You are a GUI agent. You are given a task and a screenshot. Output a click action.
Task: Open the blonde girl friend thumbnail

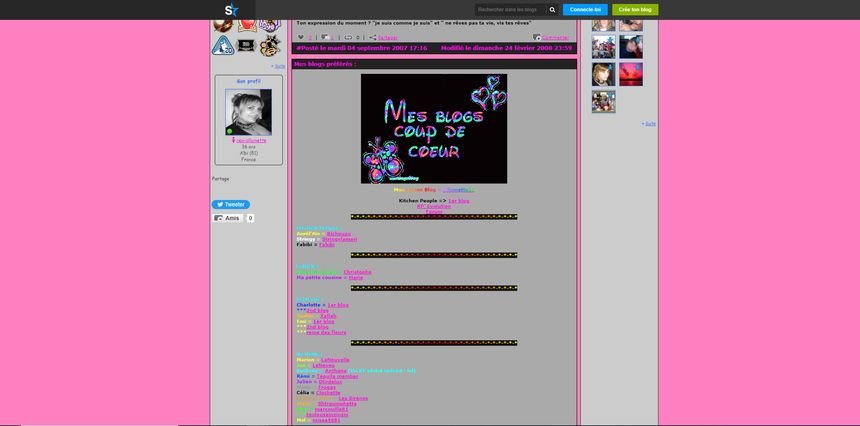tap(603, 74)
